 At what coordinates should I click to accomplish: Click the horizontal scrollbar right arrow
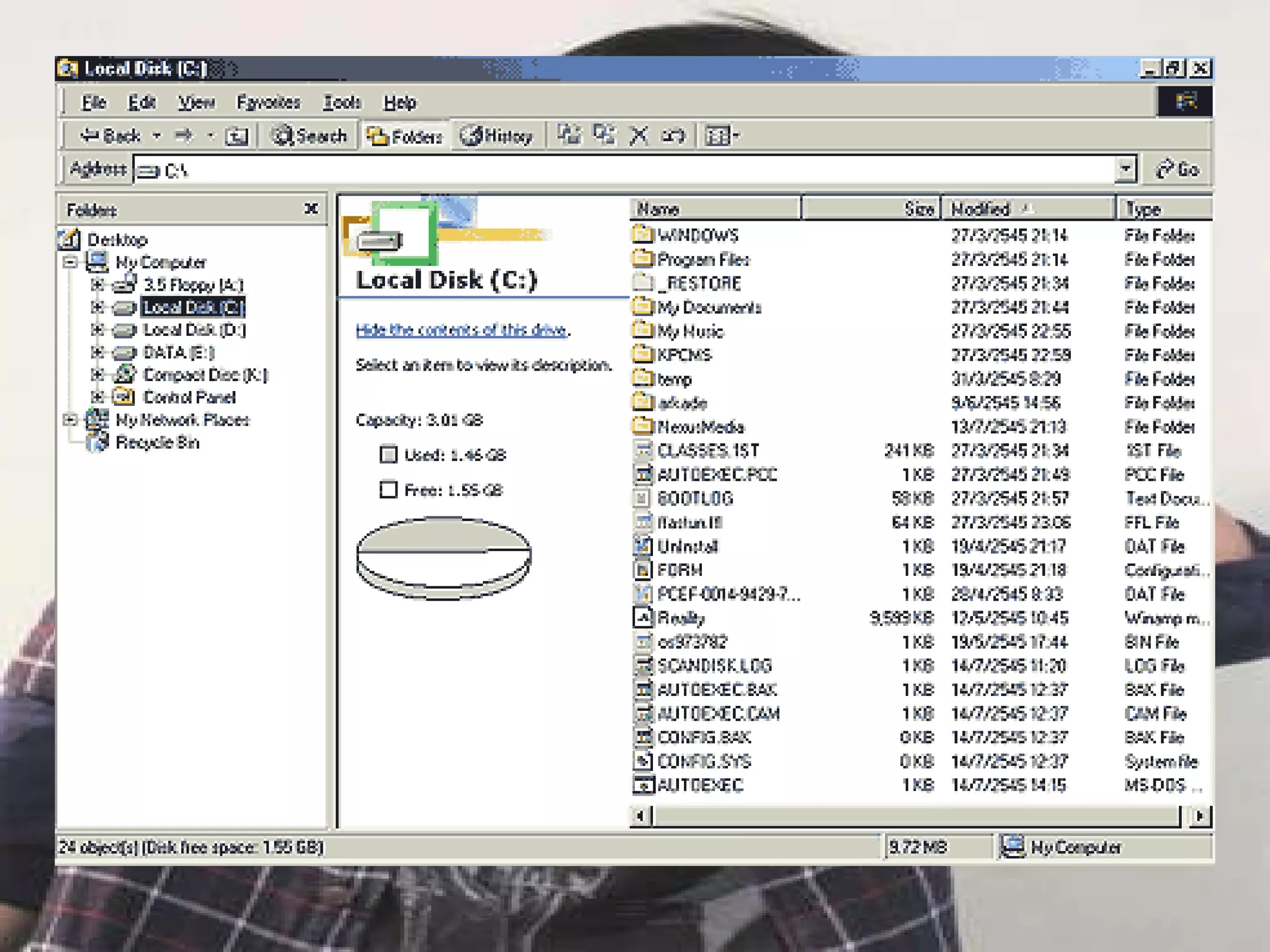tap(1199, 816)
